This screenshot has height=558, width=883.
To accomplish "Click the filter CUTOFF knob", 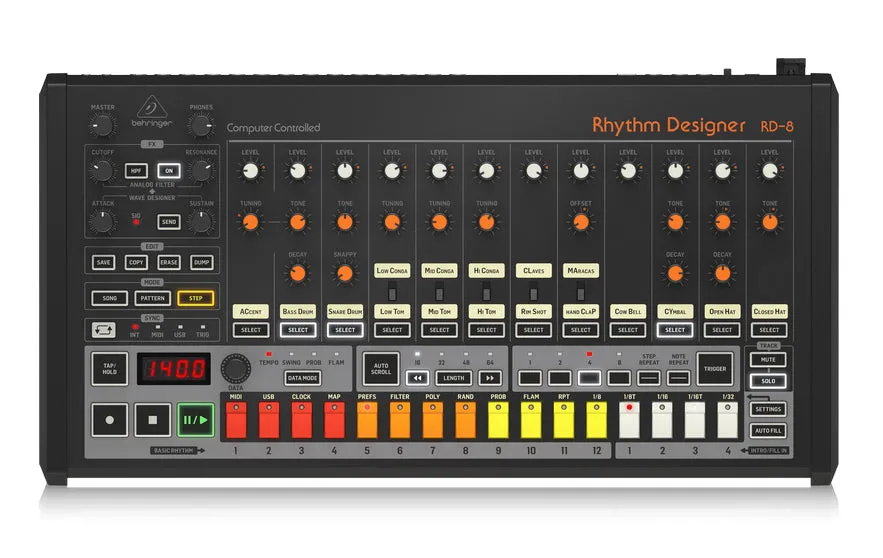I will 102,170.
